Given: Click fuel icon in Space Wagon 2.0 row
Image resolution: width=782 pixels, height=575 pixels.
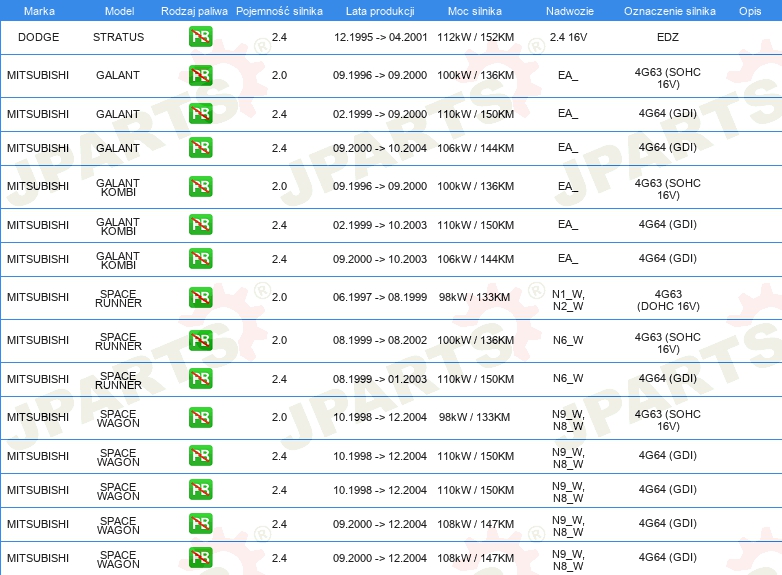Looking at the screenshot, I should [x=200, y=417].
